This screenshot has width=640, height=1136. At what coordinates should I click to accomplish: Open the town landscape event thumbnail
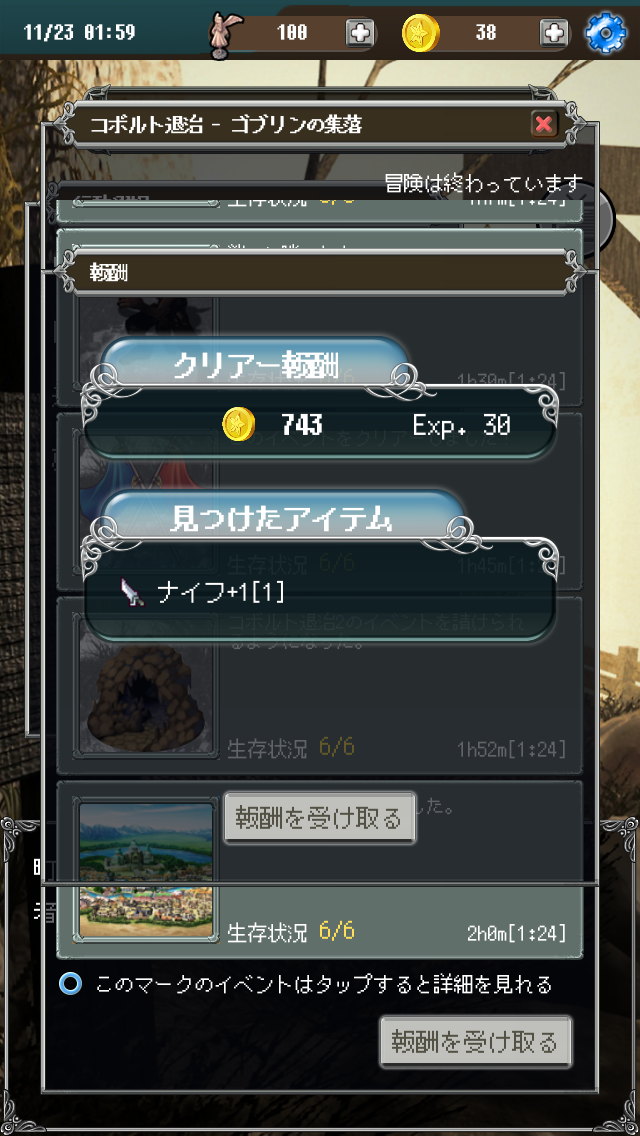pyautogui.click(x=146, y=869)
